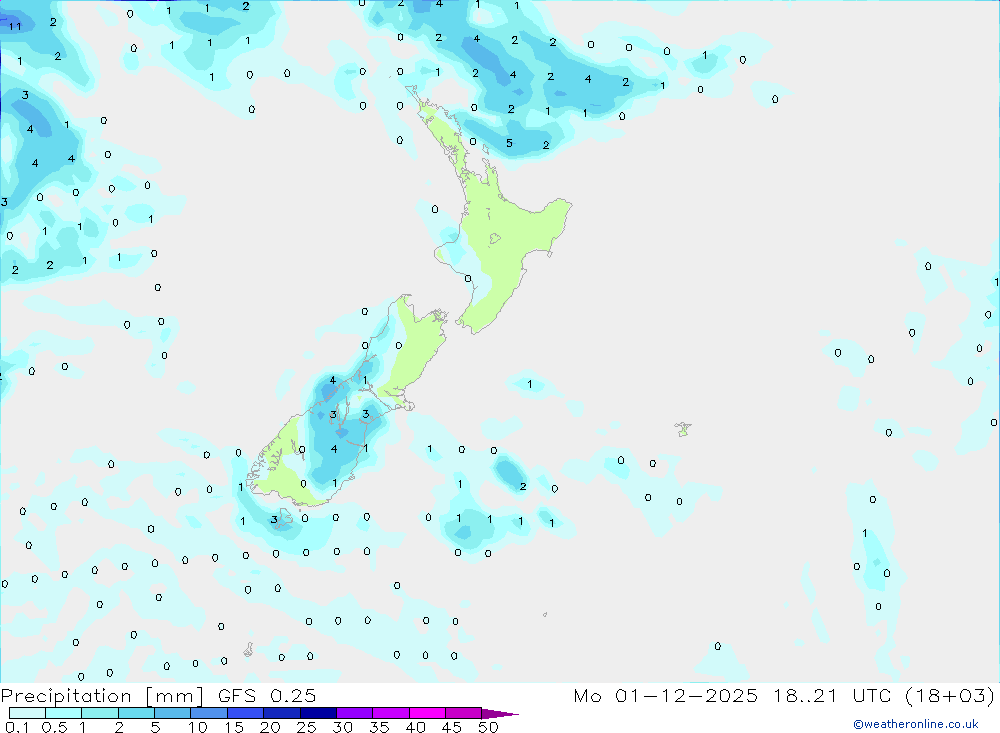Click the legend label '50'

[488, 727]
